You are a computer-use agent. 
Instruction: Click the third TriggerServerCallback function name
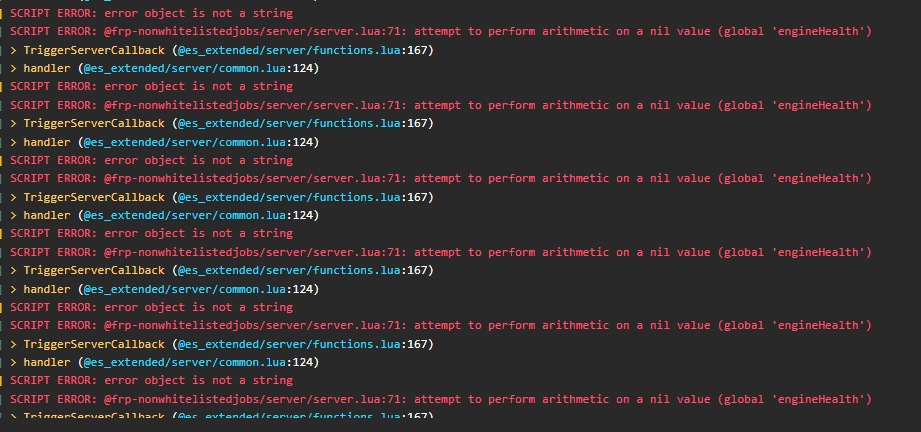(93, 197)
